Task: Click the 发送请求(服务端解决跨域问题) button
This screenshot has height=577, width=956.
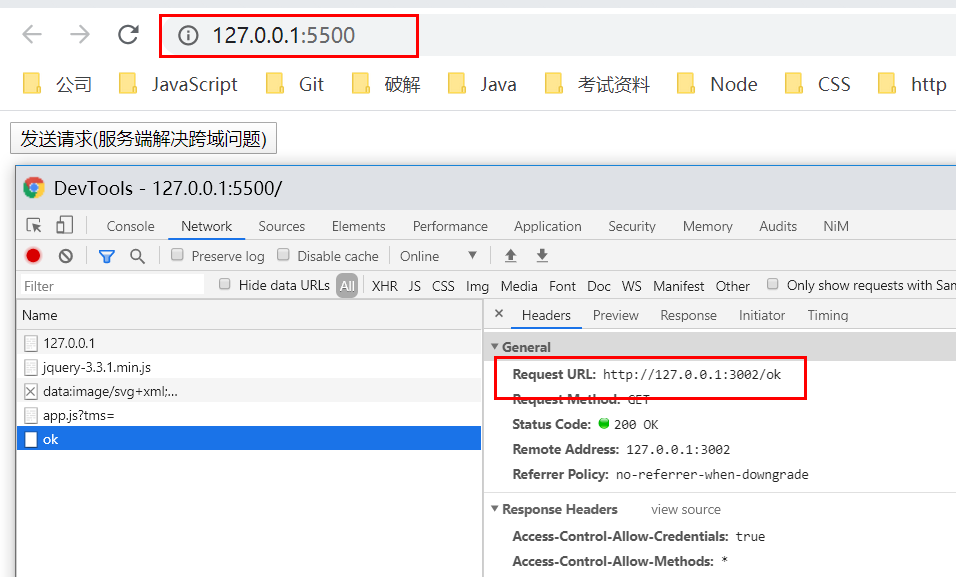Action: coord(143,138)
